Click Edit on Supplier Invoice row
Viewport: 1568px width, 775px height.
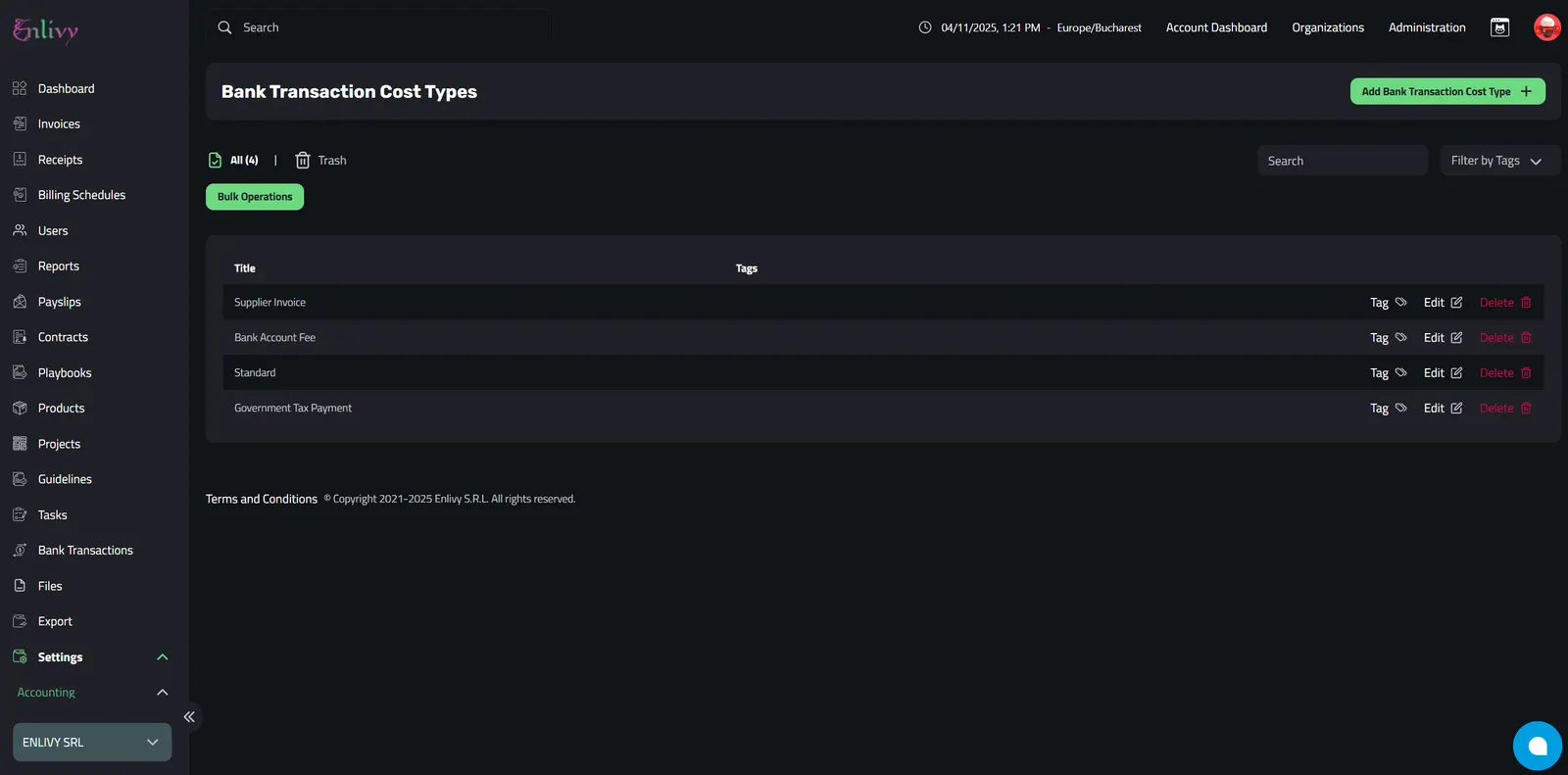pos(1443,303)
